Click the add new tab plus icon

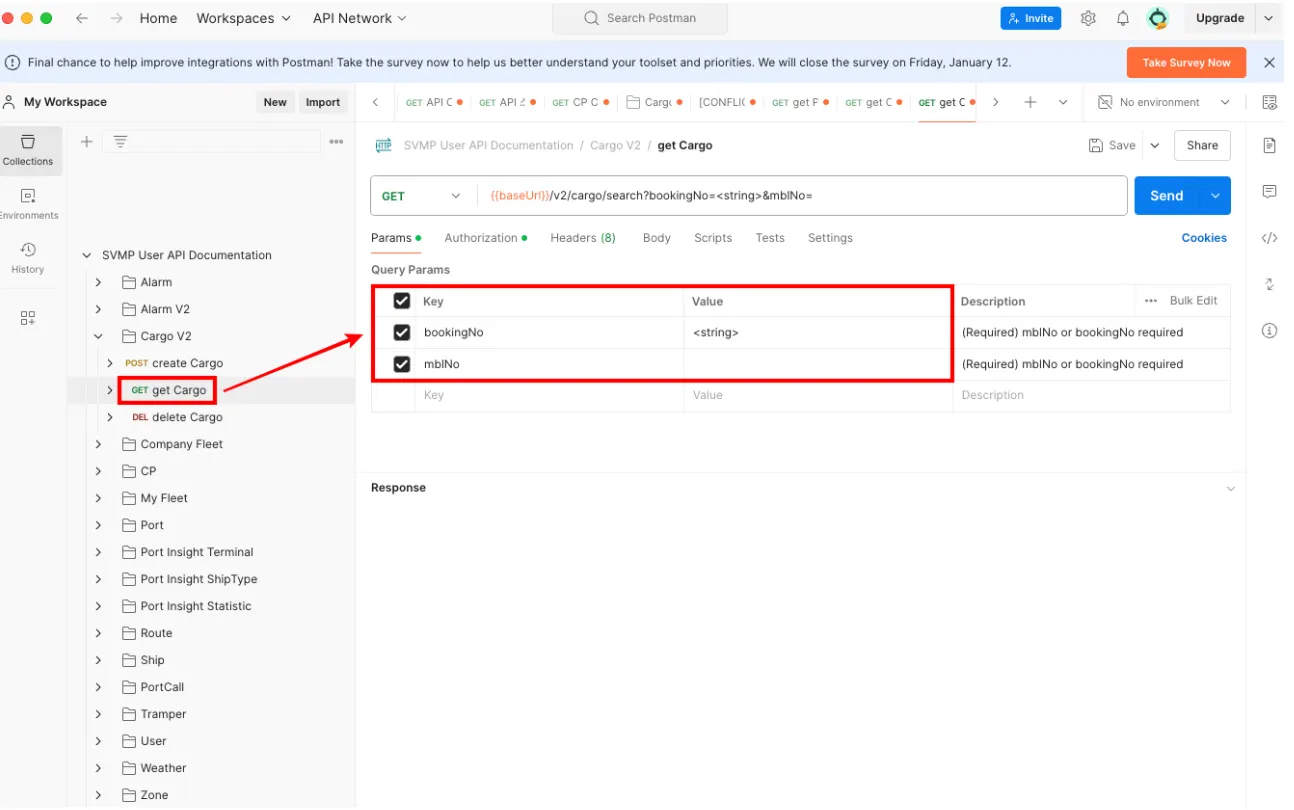[1030, 102]
